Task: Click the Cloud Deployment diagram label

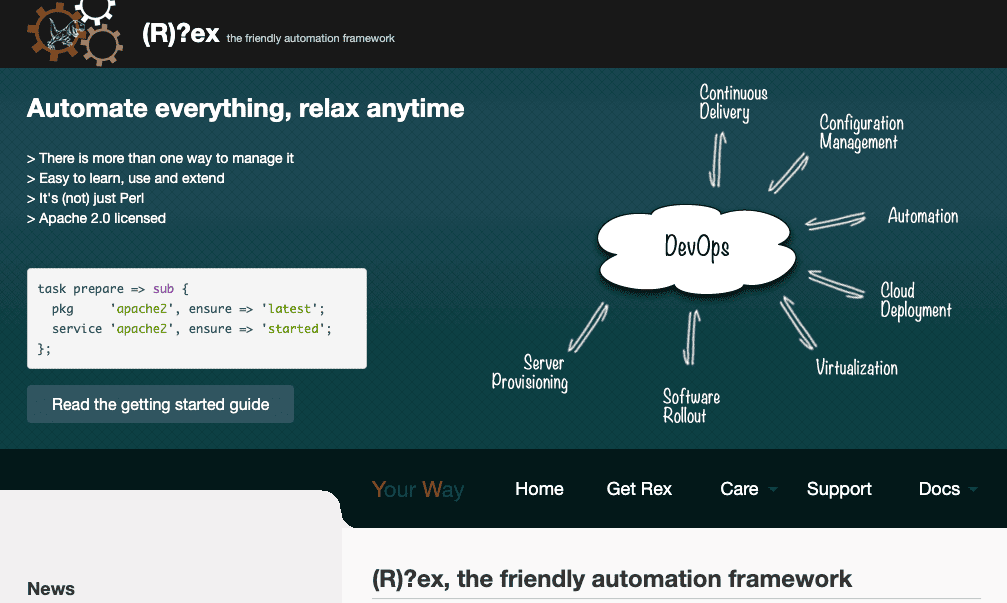Action: [x=915, y=300]
